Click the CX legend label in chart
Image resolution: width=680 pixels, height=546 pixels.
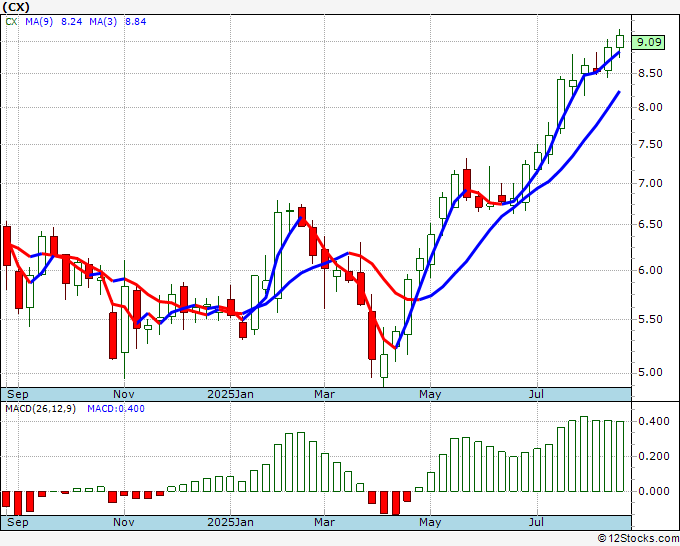(x=11, y=22)
